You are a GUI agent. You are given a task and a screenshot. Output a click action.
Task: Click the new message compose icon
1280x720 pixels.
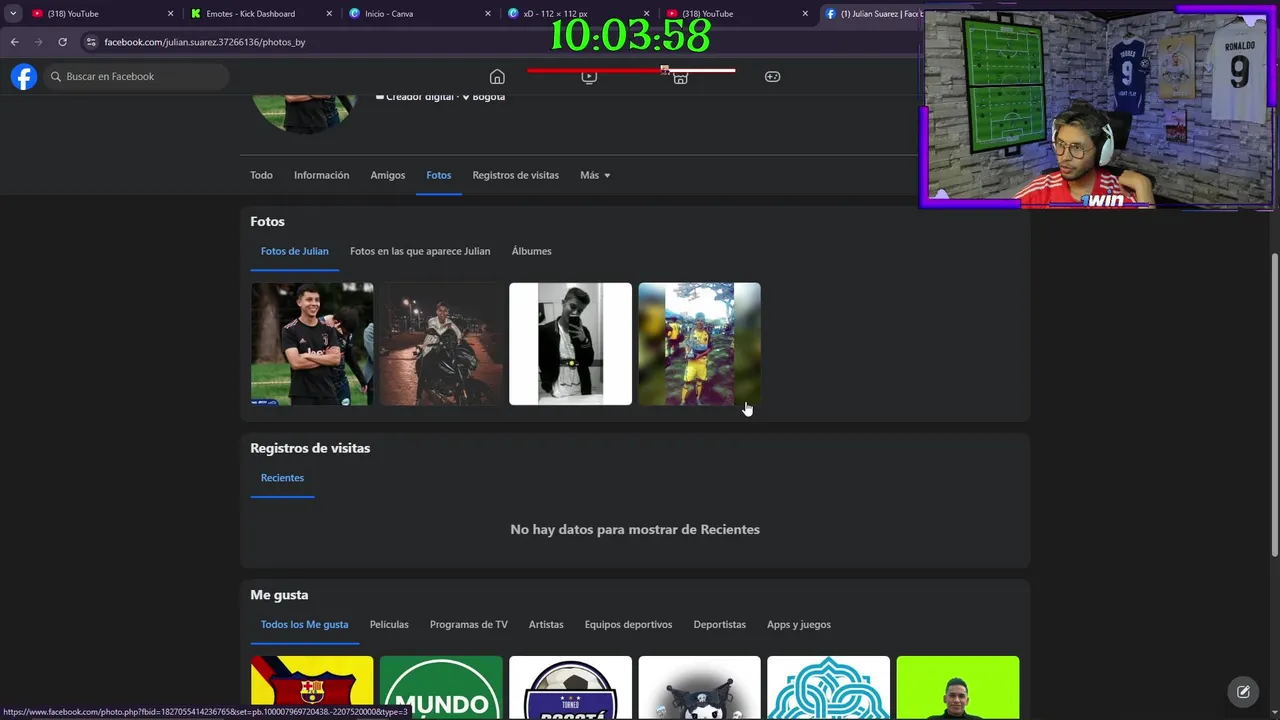click(1243, 691)
